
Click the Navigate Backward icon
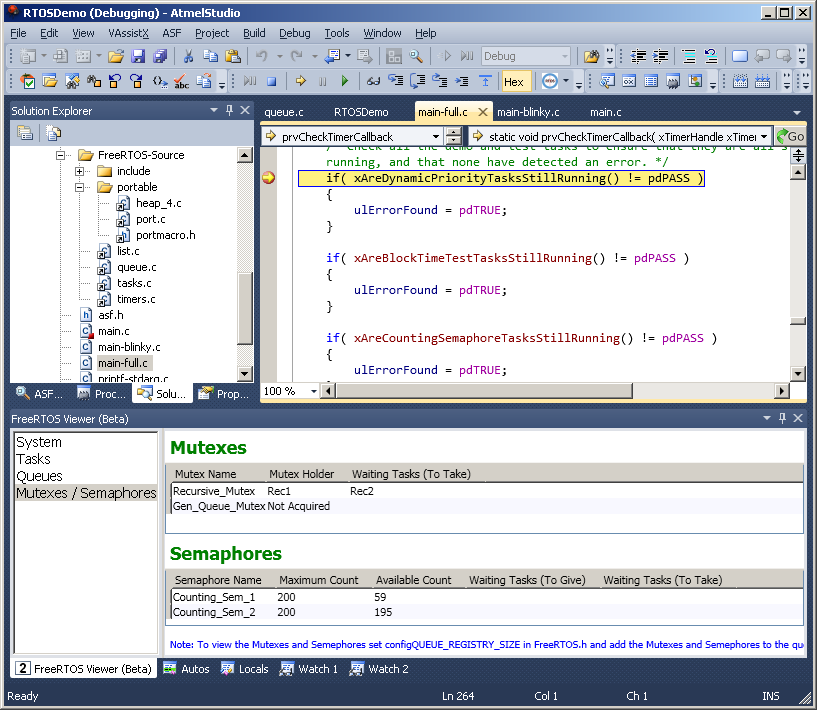point(331,56)
